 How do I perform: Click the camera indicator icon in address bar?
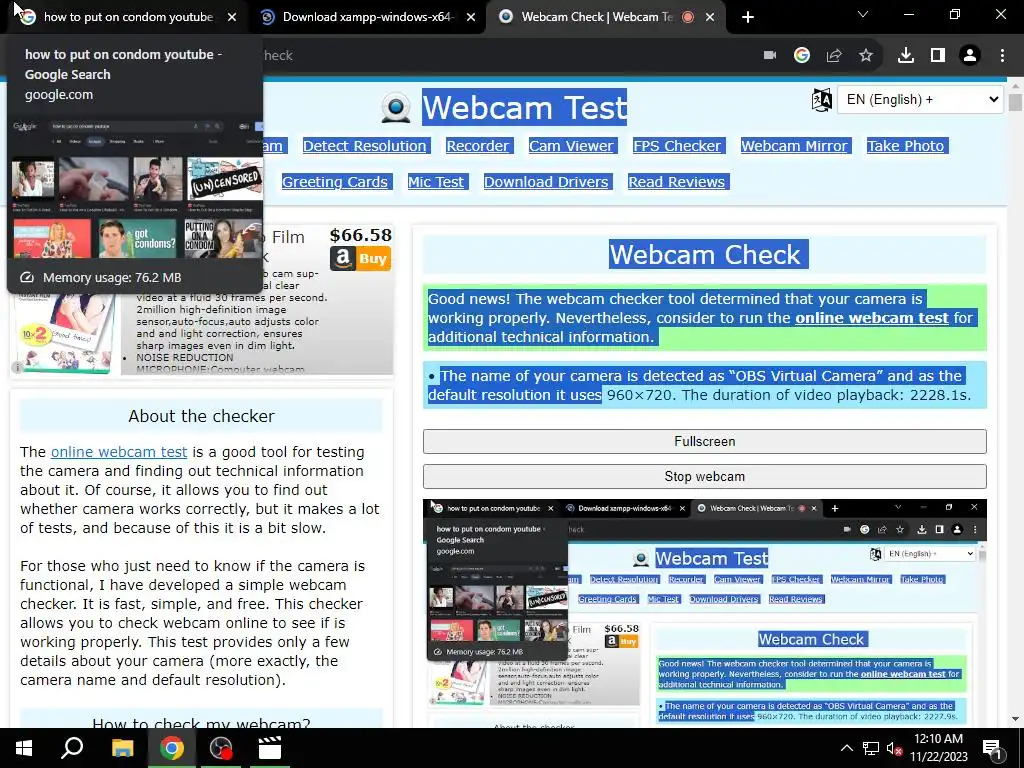(x=770, y=56)
